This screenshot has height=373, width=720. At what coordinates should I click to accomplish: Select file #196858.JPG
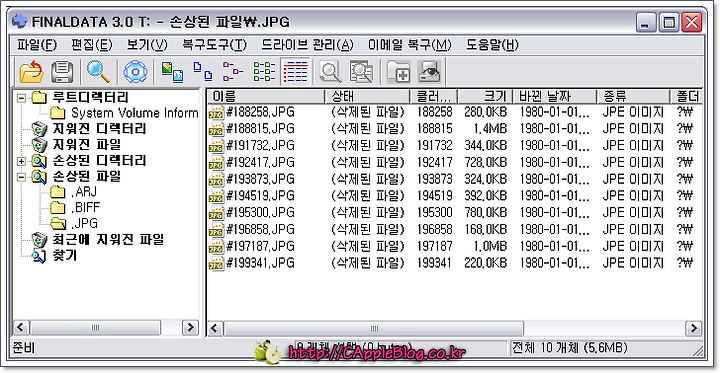[260, 229]
